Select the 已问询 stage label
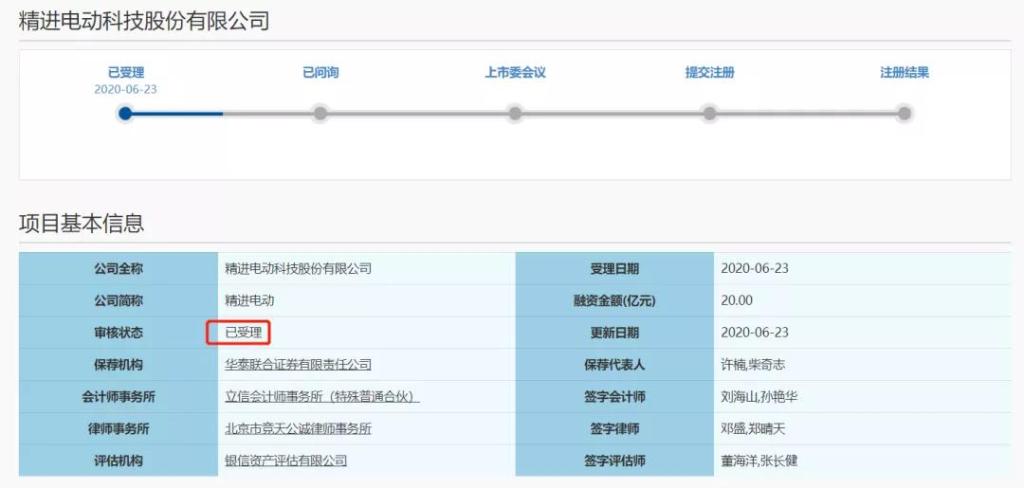1024x488 pixels. coord(320,73)
